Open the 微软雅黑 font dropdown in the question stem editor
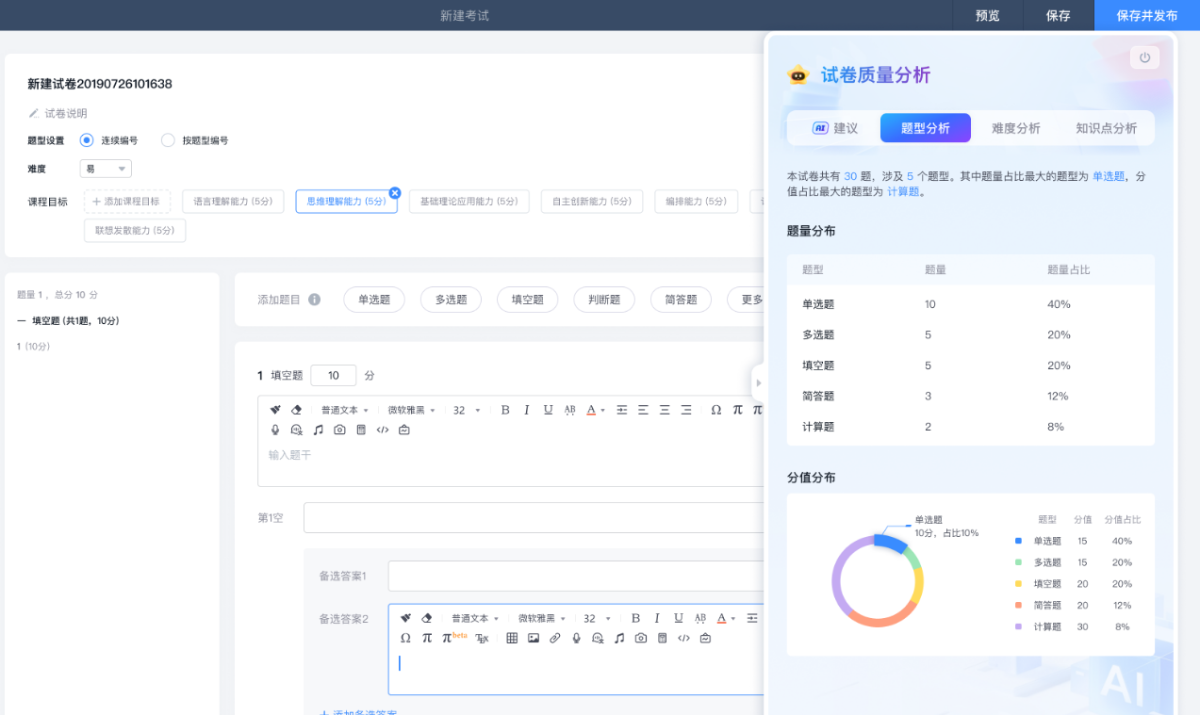The width and height of the screenshot is (1200, 715). click(x=411, y=410)
